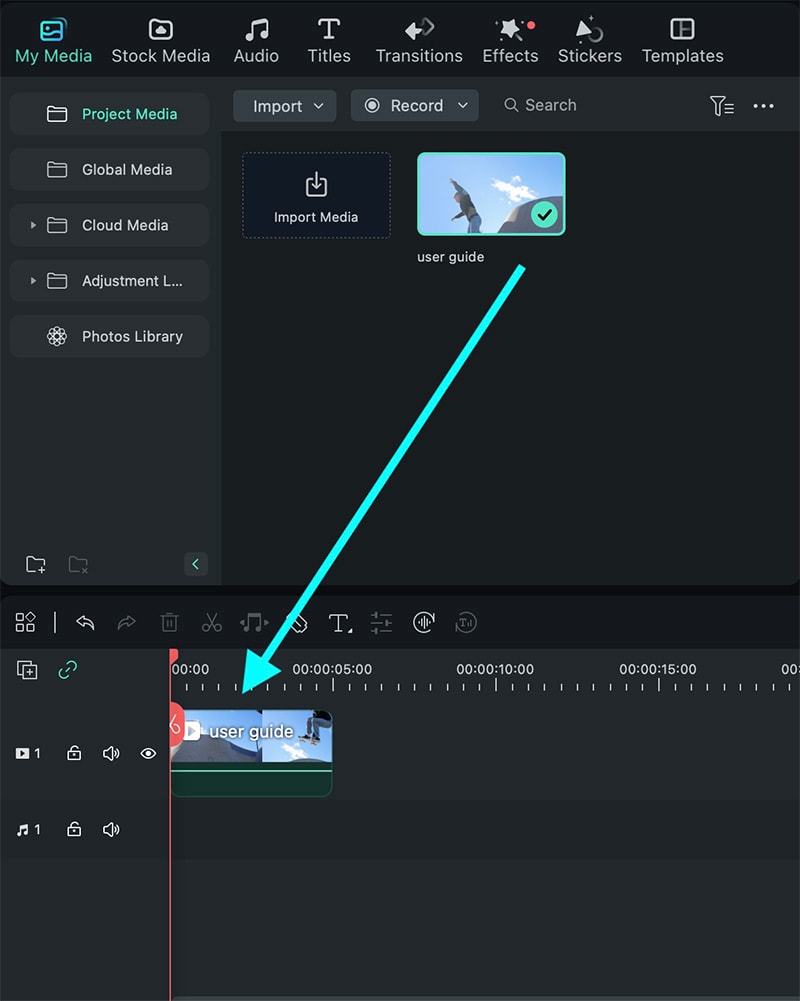Select the Global Media folder
This screenshot has width=800, height=1001.
(x=109, y=169)
